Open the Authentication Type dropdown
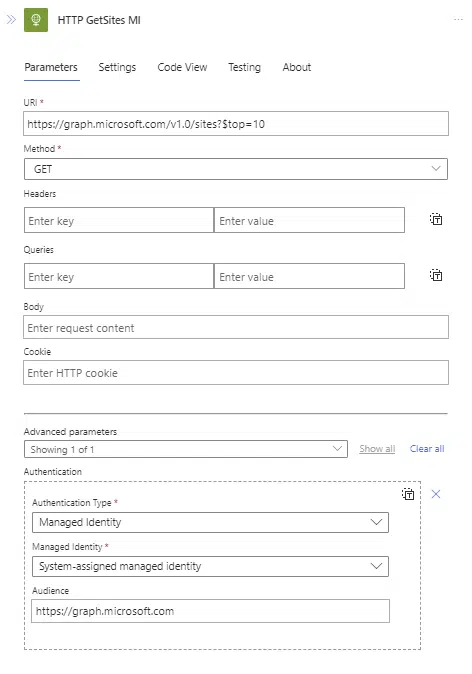The width and height of the screenshot is (472, 674). (210, 522)
